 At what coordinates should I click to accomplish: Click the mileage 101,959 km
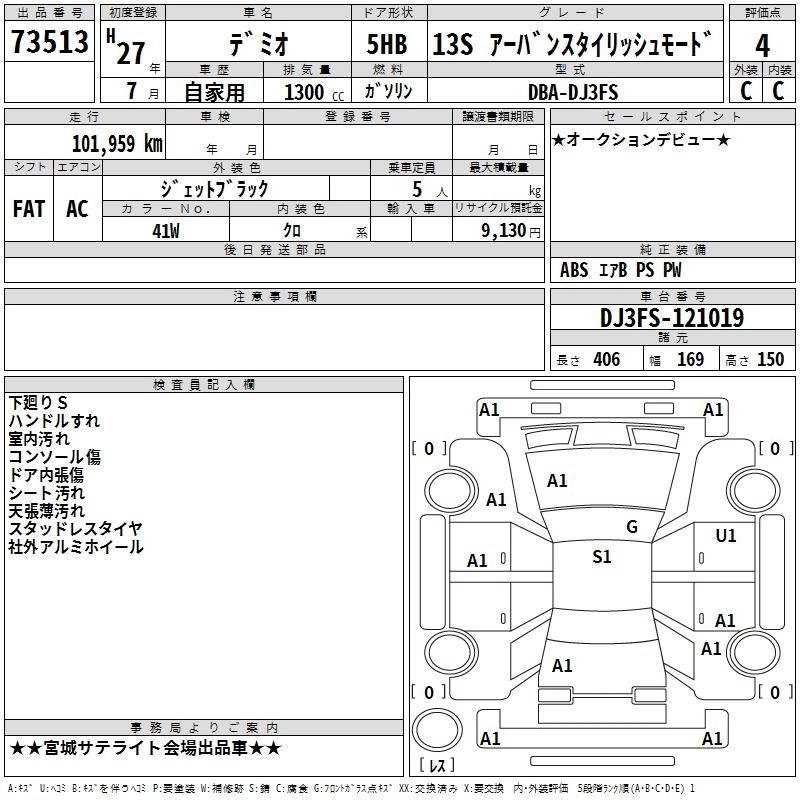tap(117, 144)
